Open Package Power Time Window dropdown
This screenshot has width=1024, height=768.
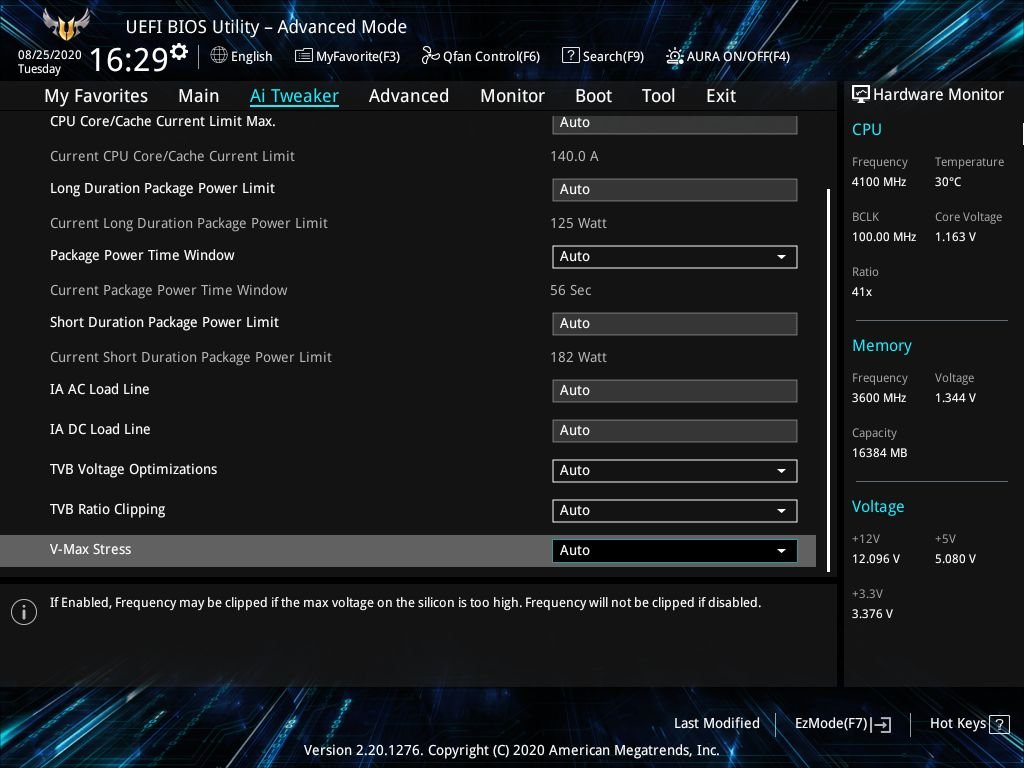pos(675,257)
